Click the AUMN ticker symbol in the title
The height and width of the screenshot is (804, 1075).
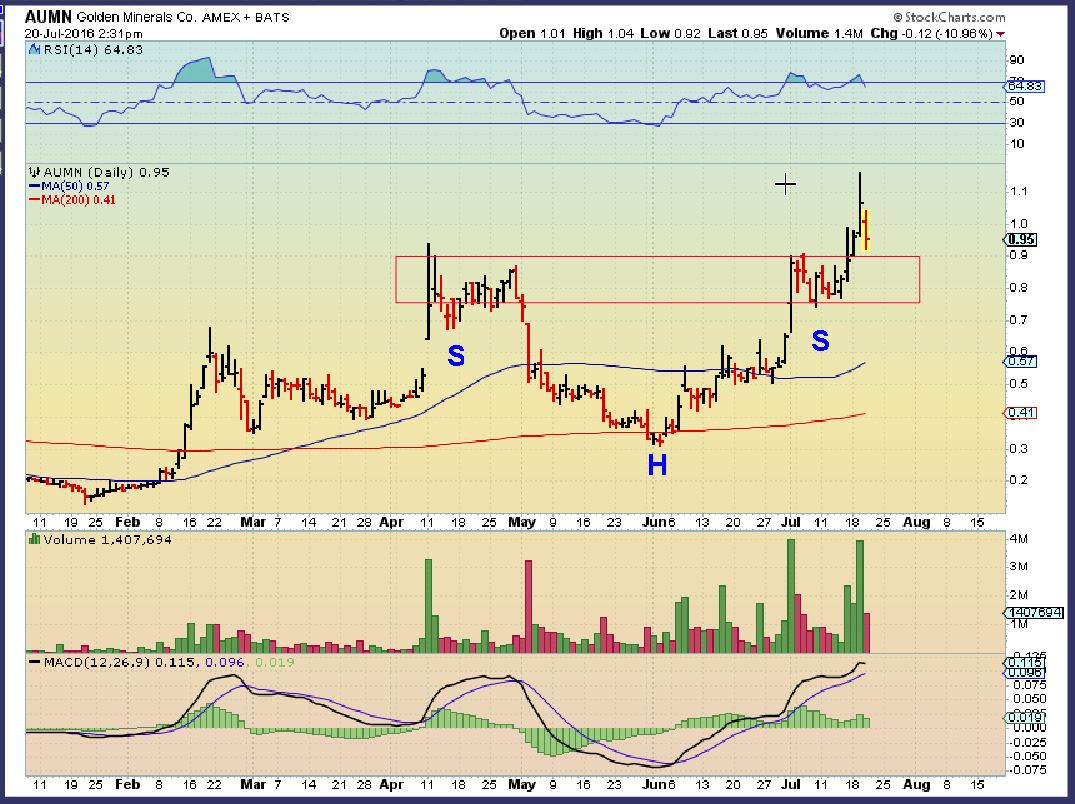pyautogui.click(x=48, y=16)
